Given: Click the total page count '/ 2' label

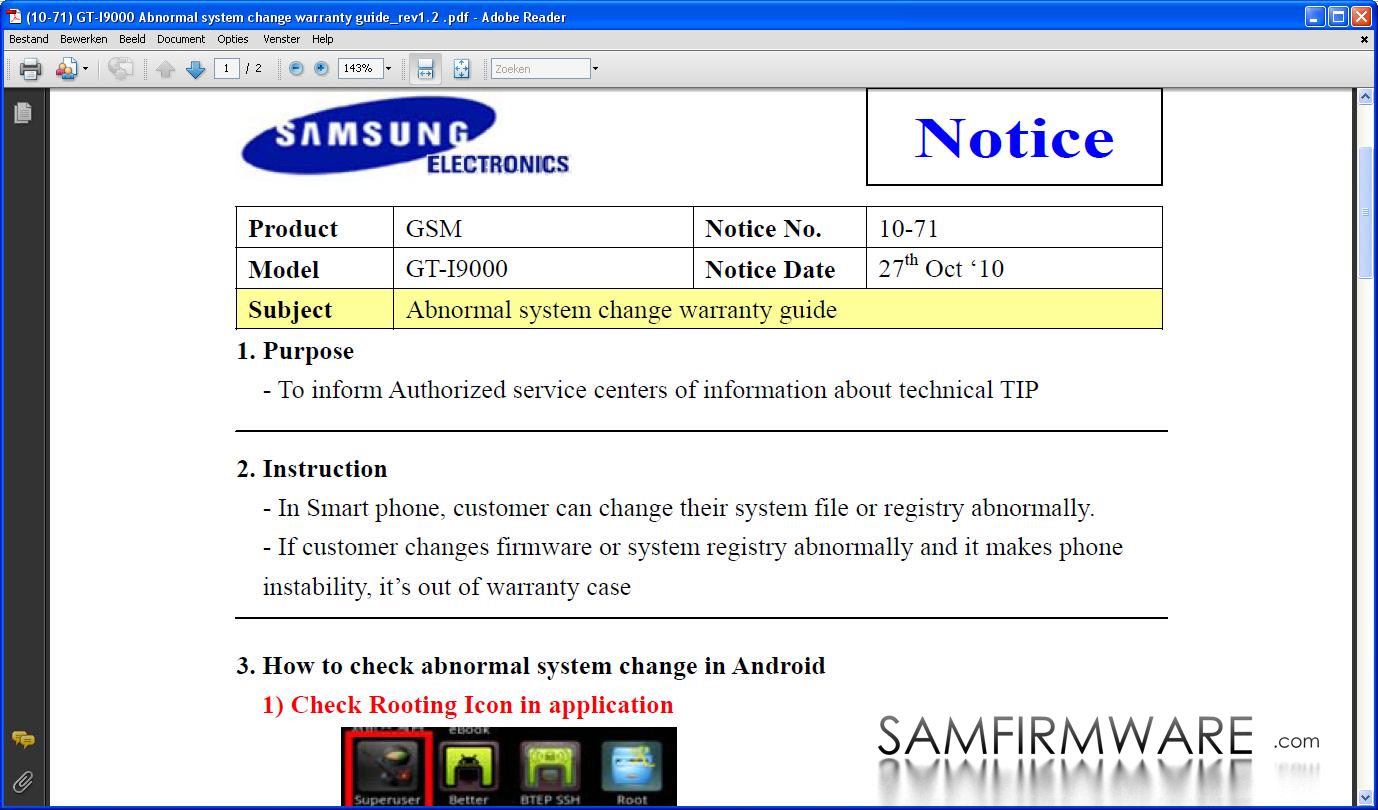Looking at the screenshot, I should coord(254,68).
